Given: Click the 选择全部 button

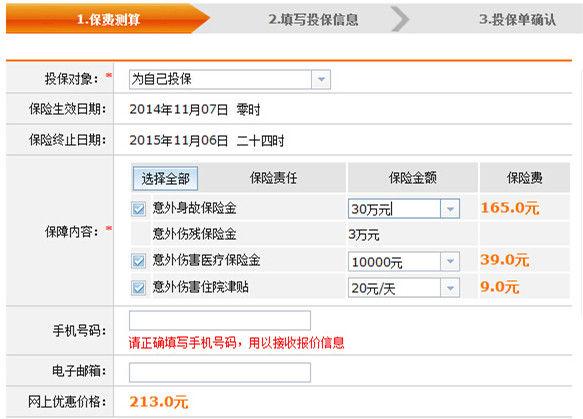Looking at the screenshot, I should coord(165,178).
